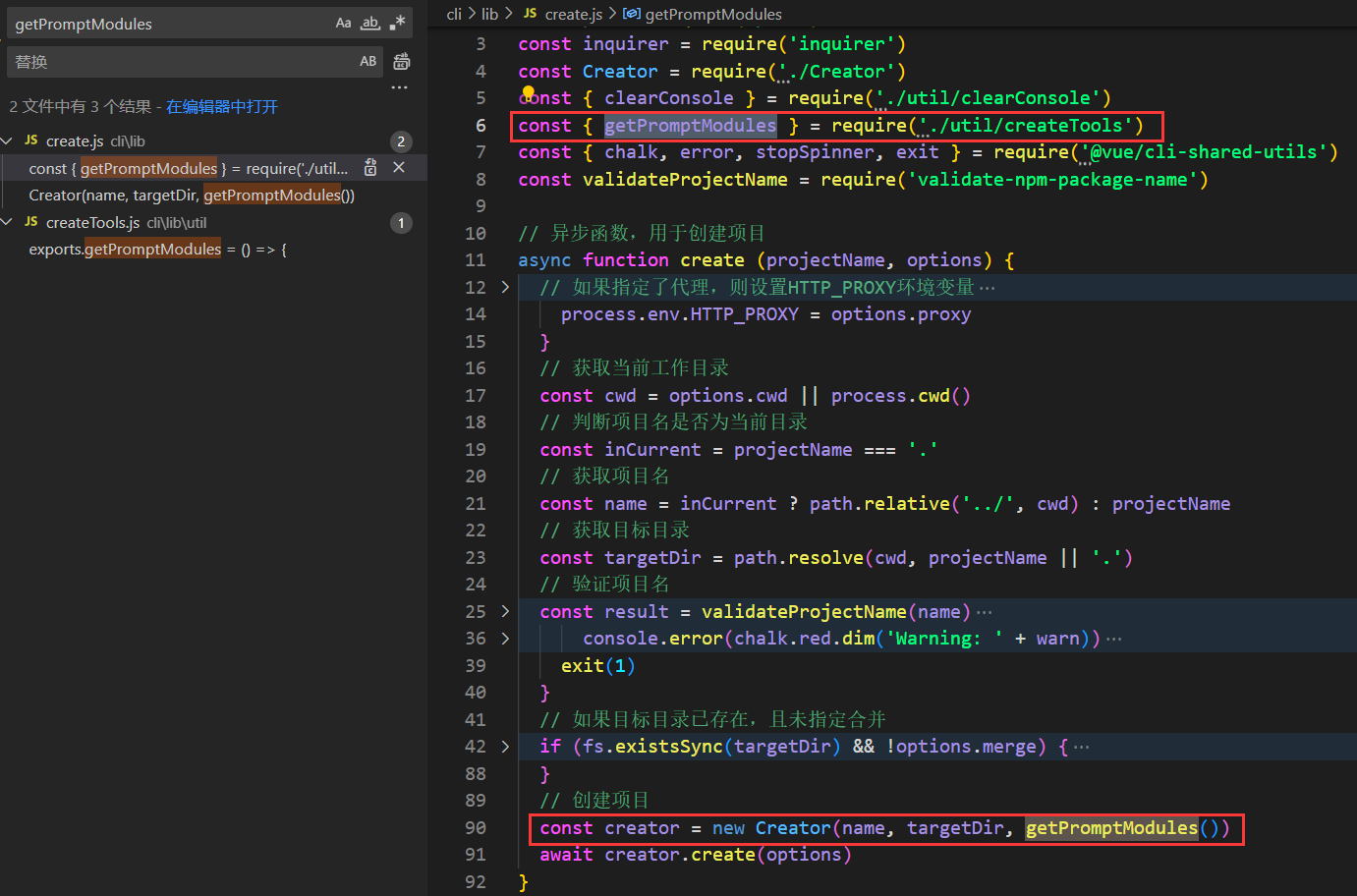Click the fold ellipsis after validateProjectName(name)
Viewport: 1357px width, 896px height.
(x=985, y=612)
